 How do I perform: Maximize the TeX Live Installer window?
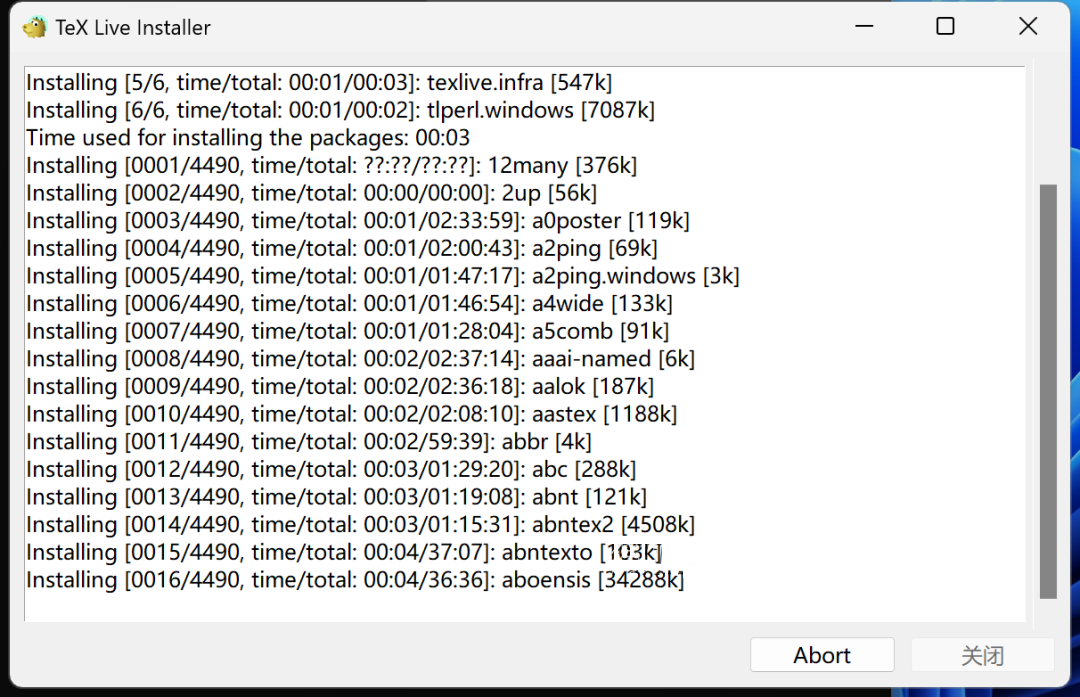(x=945, y=27)
